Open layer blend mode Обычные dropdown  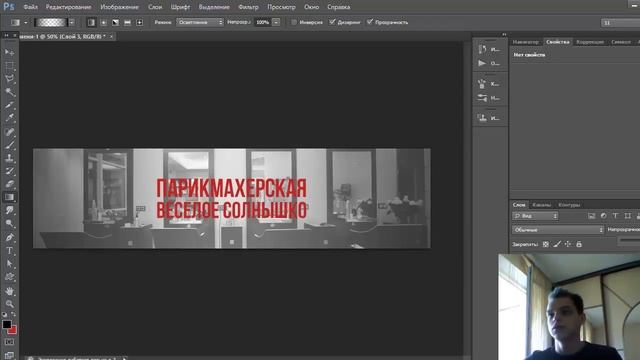[558, 230]
